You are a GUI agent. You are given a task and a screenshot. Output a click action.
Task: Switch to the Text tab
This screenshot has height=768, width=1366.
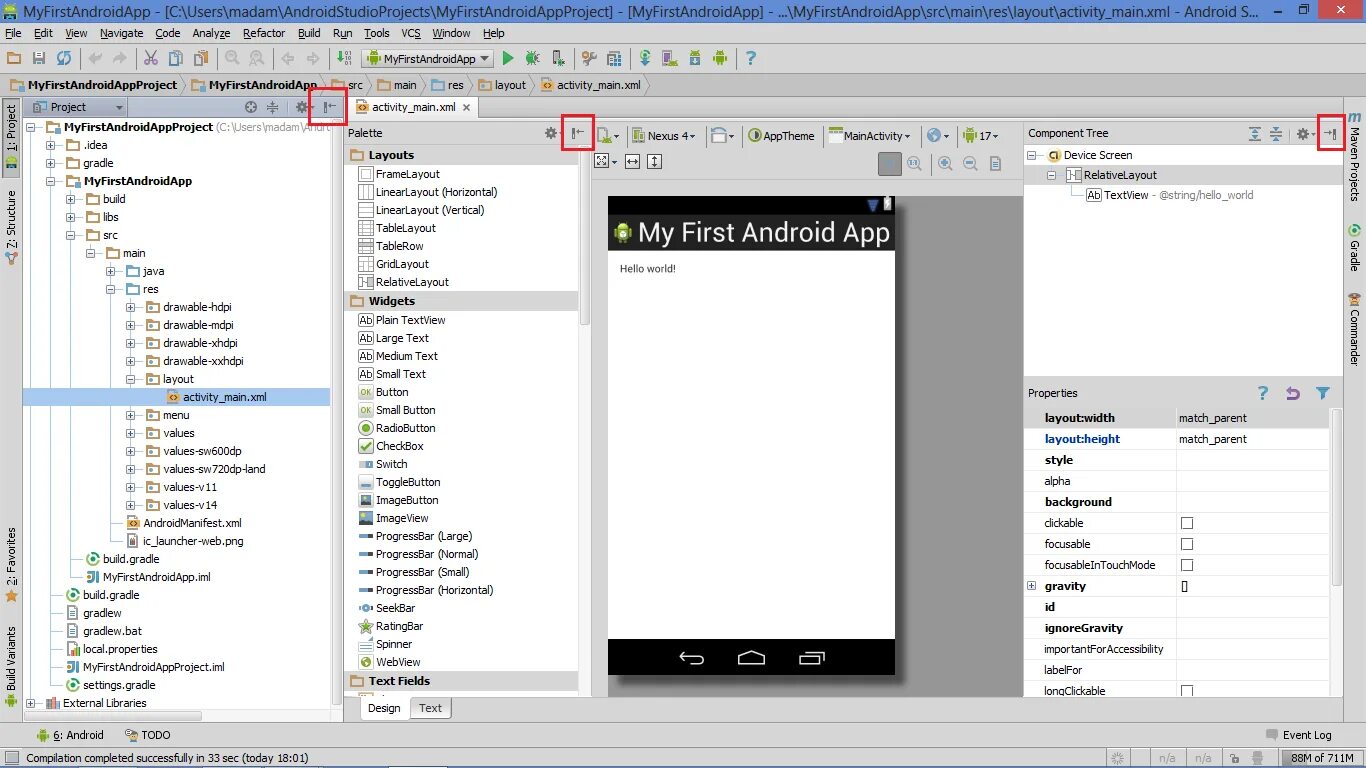tap(430, 708)
